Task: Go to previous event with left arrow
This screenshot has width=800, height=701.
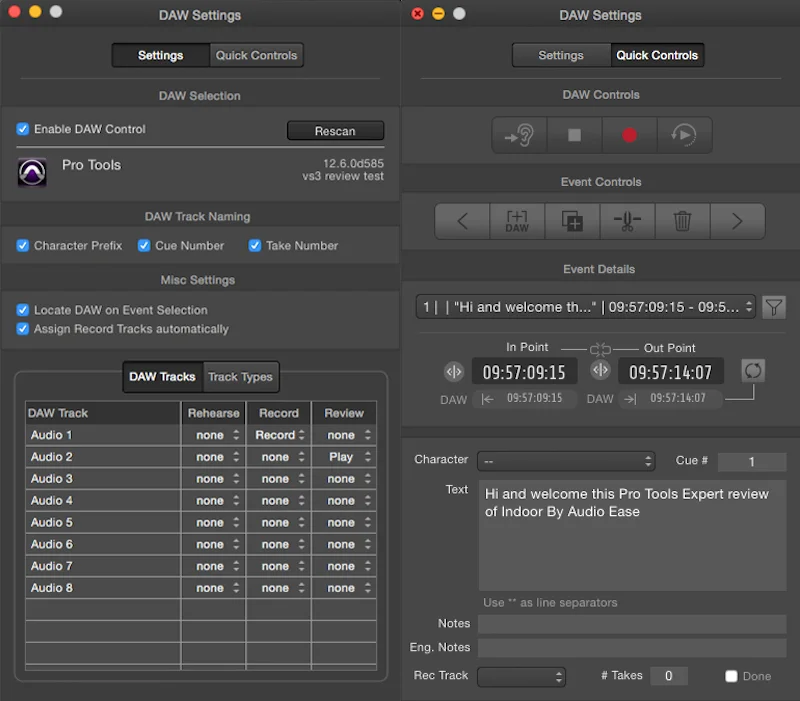Action: 462,221
